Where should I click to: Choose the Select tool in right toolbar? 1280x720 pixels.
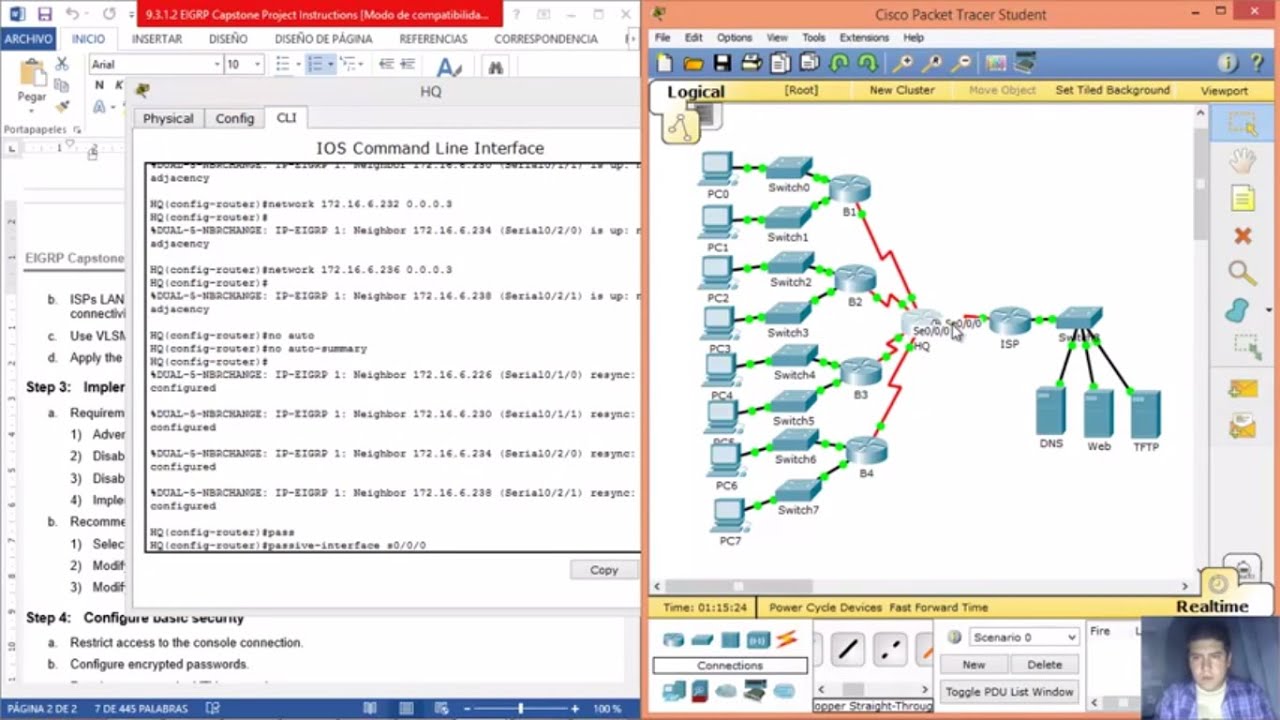[x=1242, y=123]
